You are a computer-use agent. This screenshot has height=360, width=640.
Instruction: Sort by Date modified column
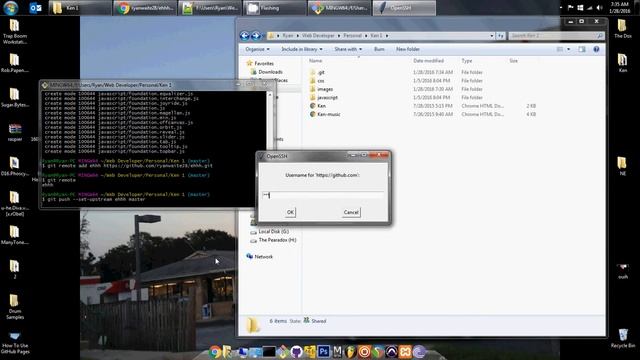point(429,61)
